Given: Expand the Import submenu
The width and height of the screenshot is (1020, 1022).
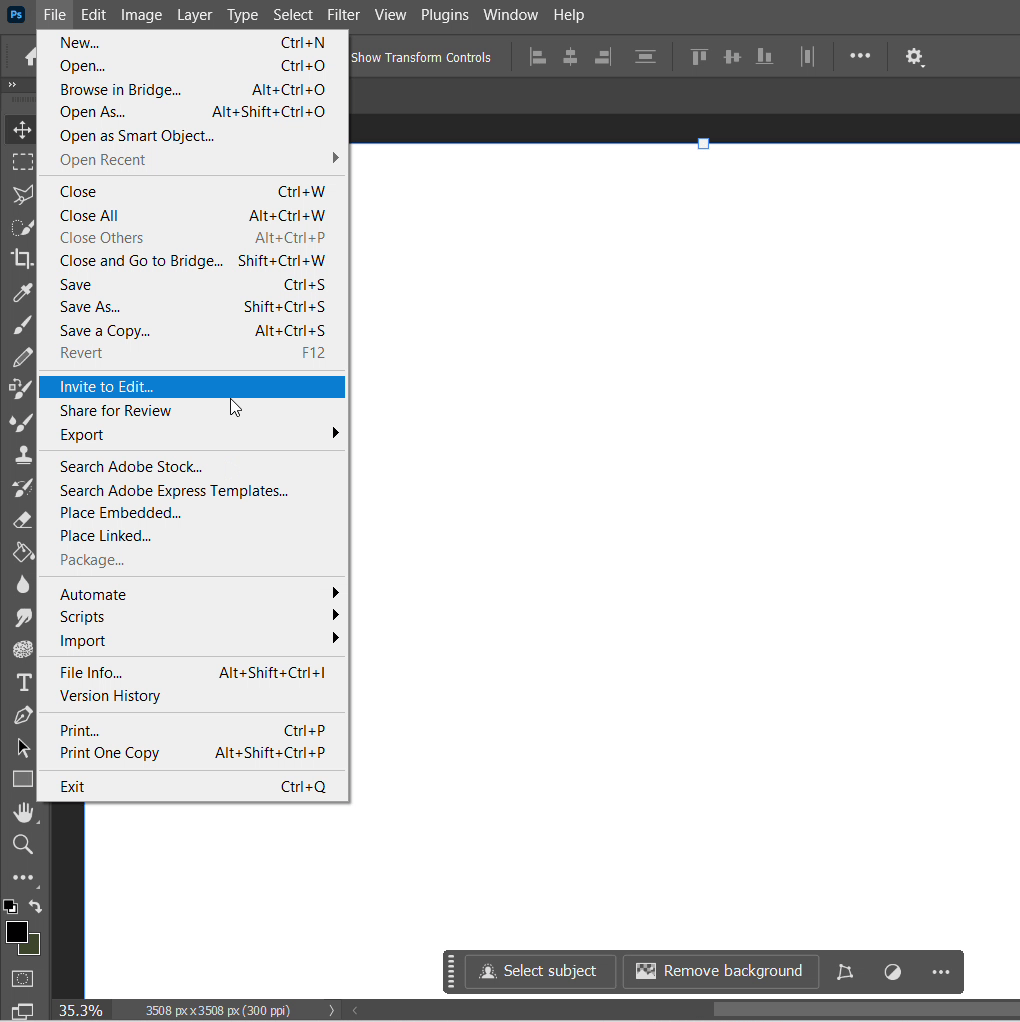Looking at the screenshot, I should click(x=192, y=640).
